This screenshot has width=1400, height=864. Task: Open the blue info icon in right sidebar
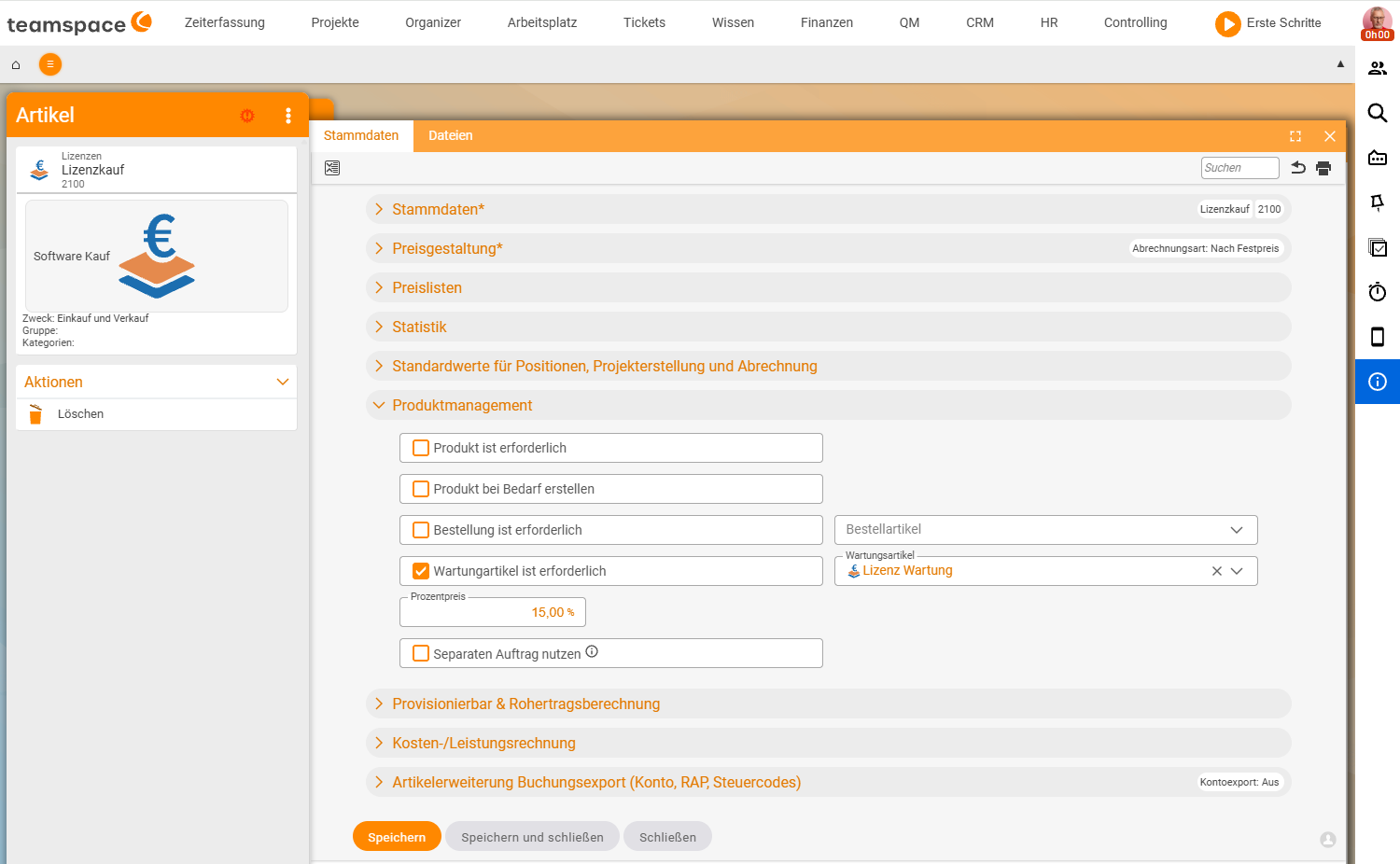(1378, 382)
